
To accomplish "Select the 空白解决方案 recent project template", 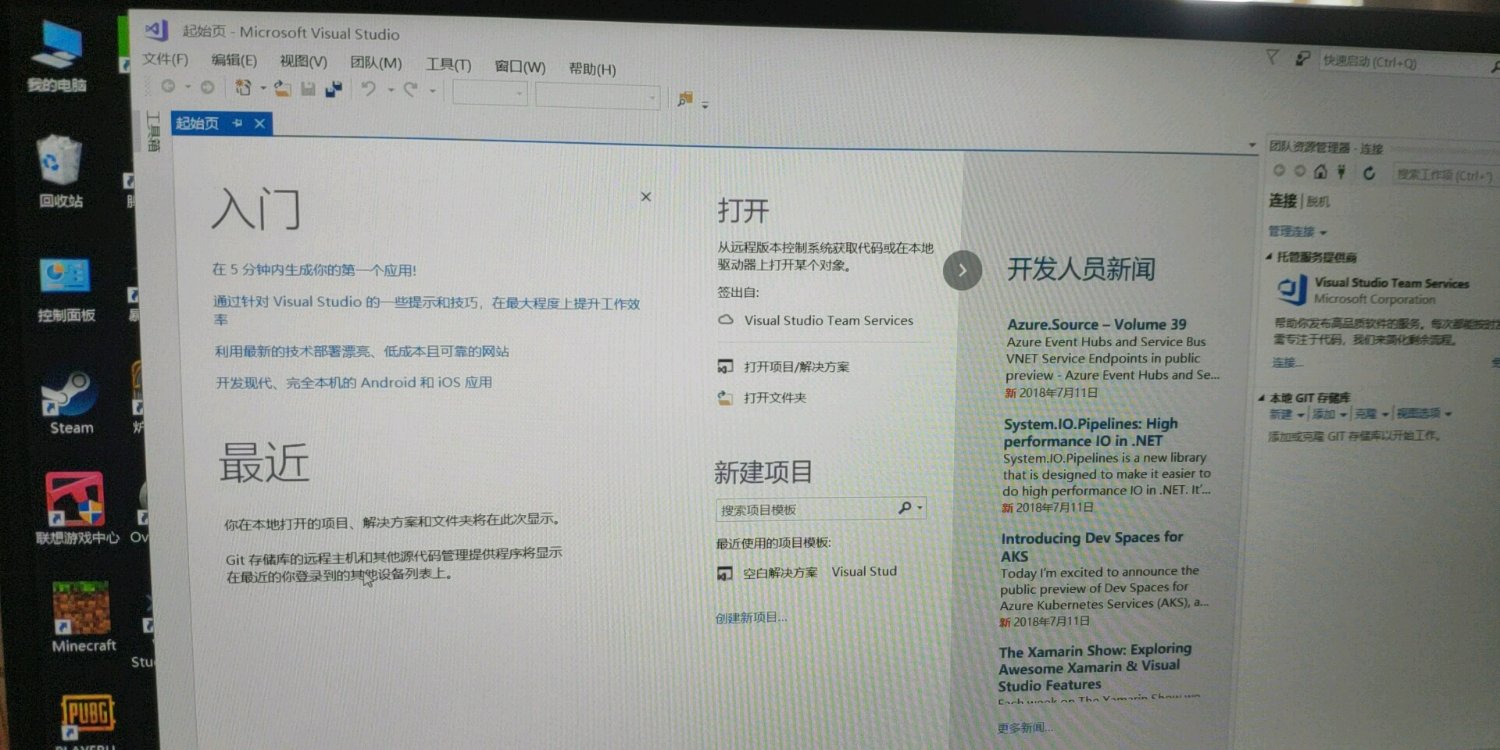I will (779, 573).
